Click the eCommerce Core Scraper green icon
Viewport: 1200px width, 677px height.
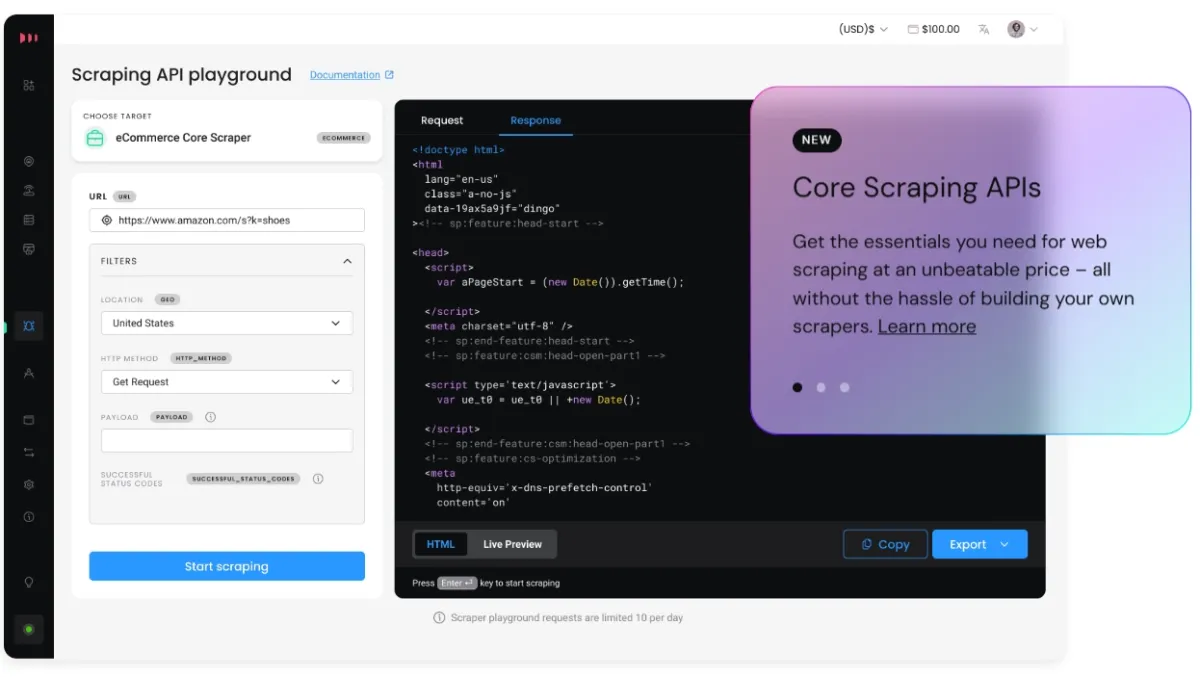coord(95,138)
